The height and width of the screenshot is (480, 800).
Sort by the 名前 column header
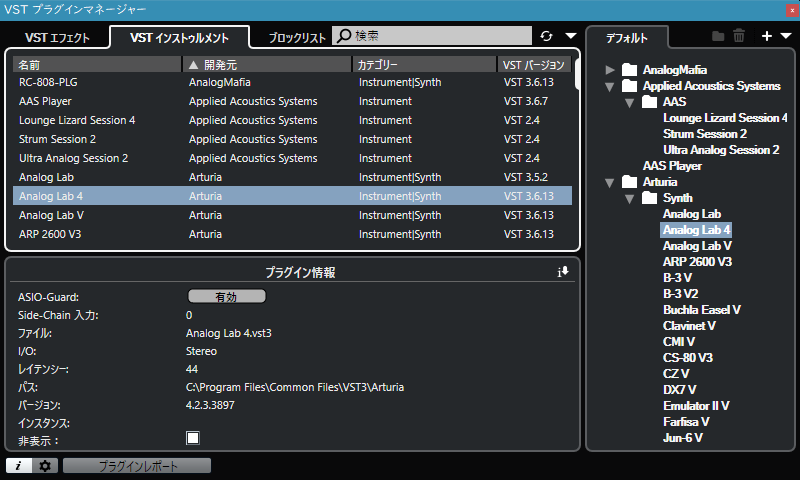(x=97, y=65)
